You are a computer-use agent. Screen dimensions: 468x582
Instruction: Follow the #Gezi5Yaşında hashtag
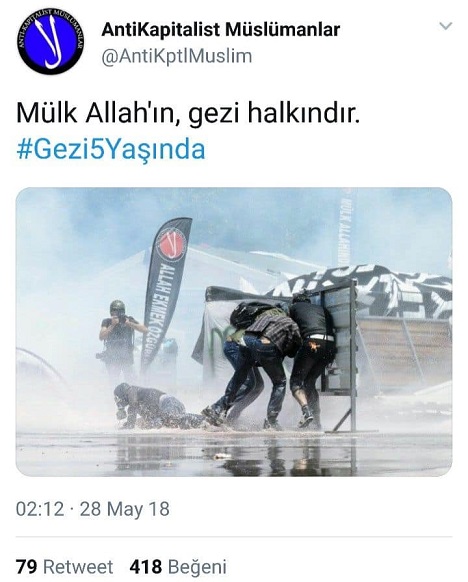[111, 150]
